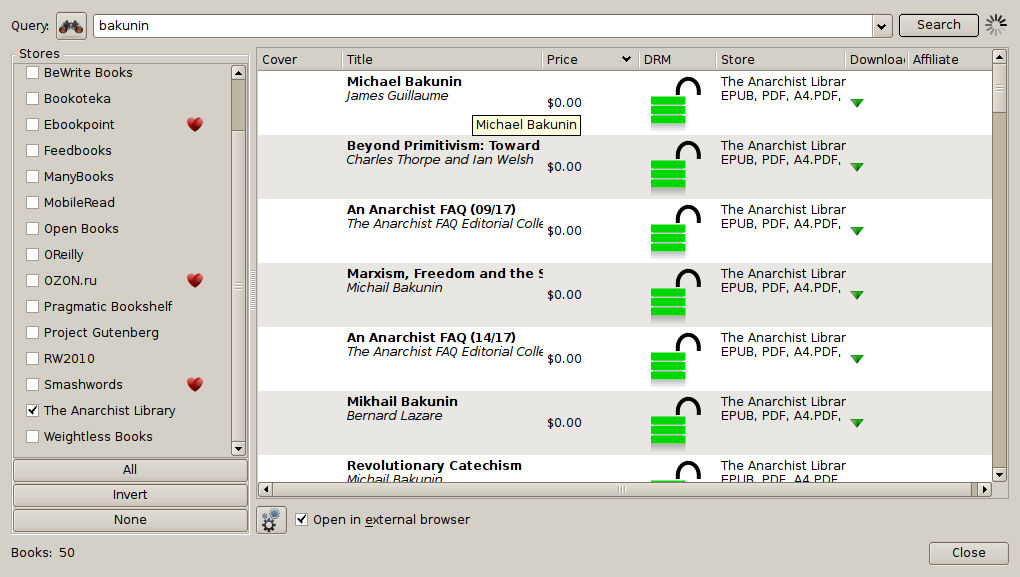
Task: Click the affiliate heart icon next to OZON.ru
Action: point(195,280)
